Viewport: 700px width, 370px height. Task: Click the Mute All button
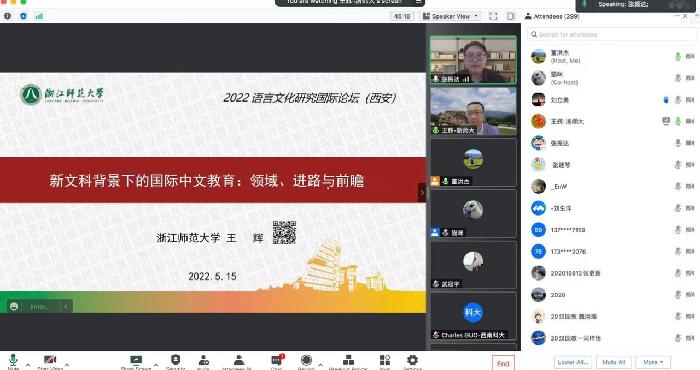613,362
